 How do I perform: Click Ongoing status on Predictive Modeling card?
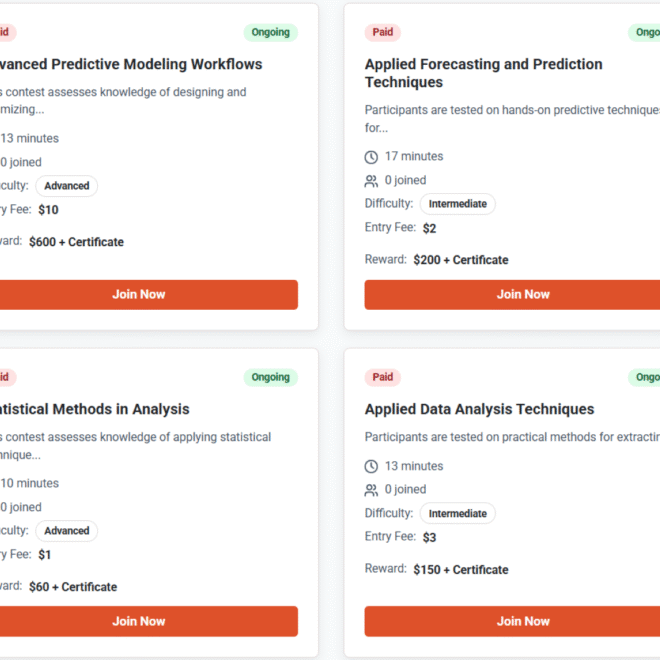click(270, 32)
